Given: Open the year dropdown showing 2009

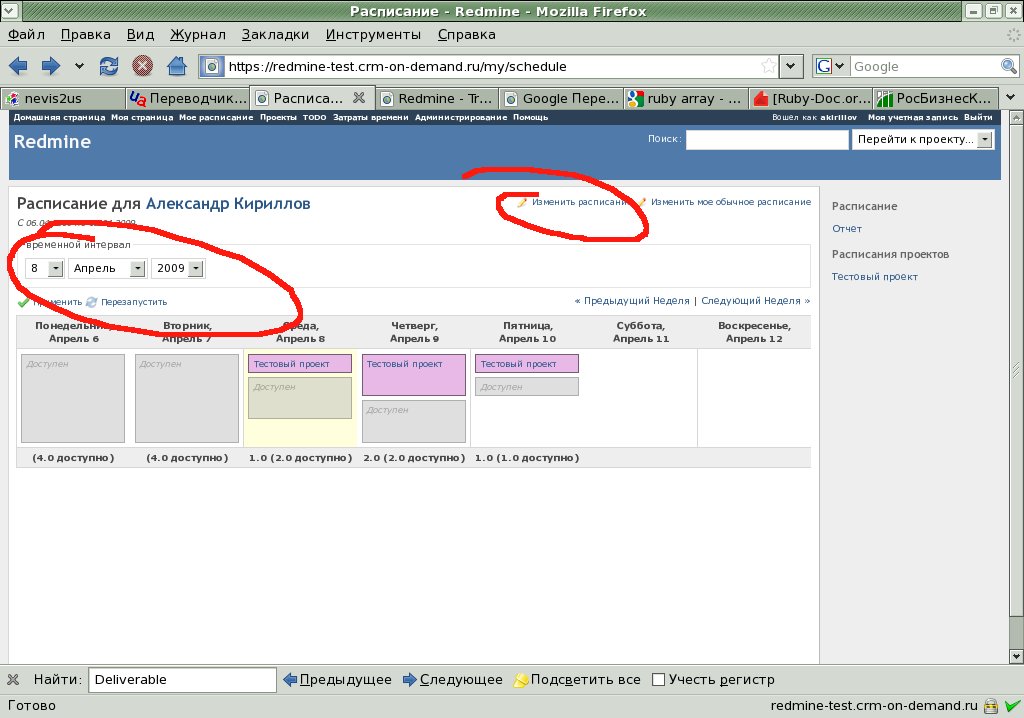Looking at the screenshot, I should coord(194,268).
